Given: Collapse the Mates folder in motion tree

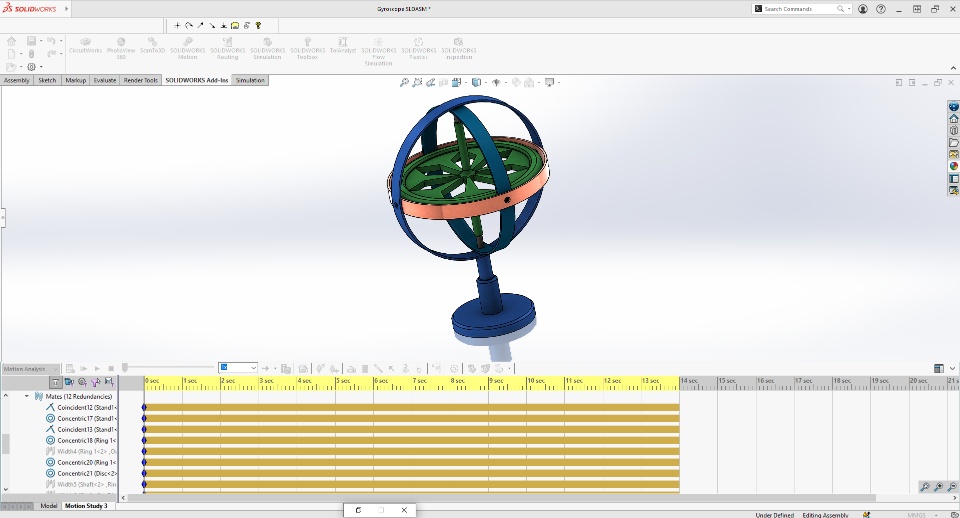Looking at the screenshot, I should click(27, 396).
